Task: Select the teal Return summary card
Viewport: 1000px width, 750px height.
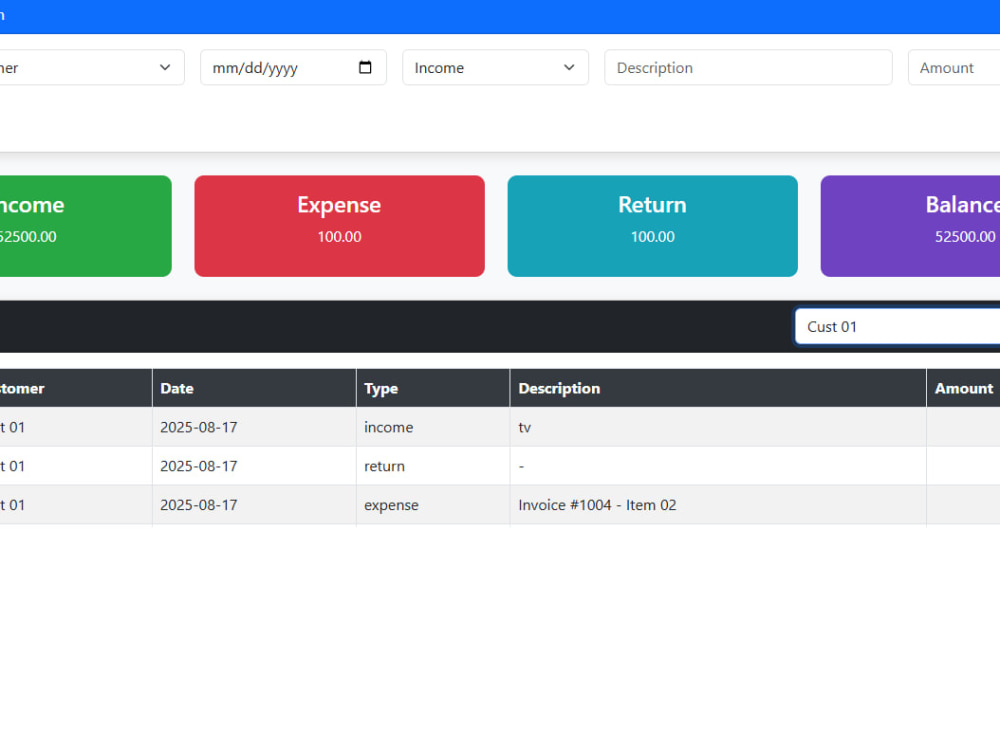Action: pyautogui.click(x=652, y=226)
